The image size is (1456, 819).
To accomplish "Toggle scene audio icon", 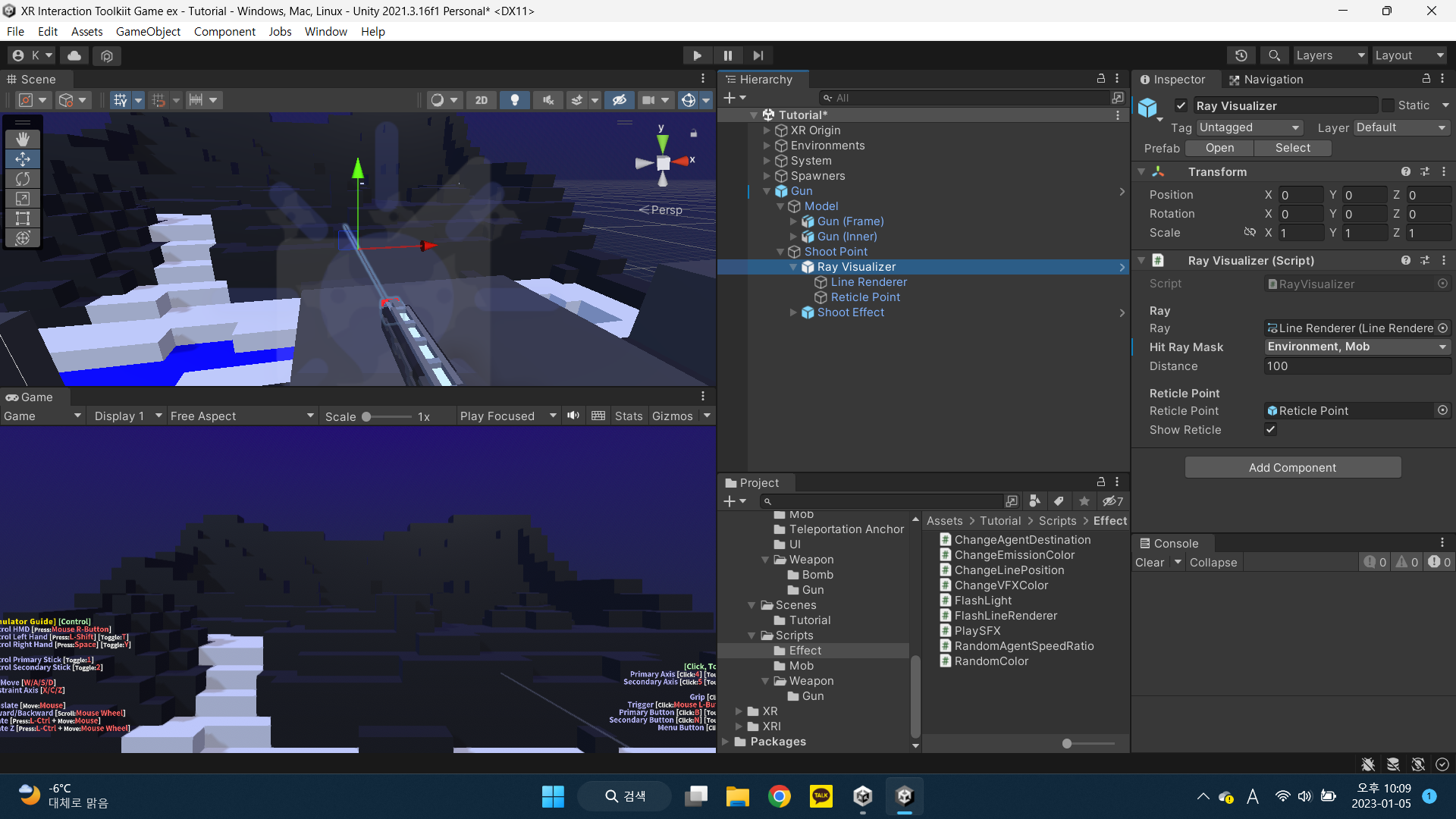I will pos(548,100).
